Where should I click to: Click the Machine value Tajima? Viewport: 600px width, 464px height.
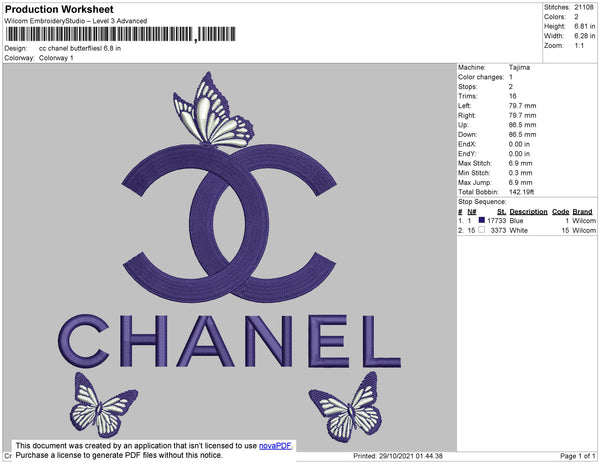click(x=519, y=67)
